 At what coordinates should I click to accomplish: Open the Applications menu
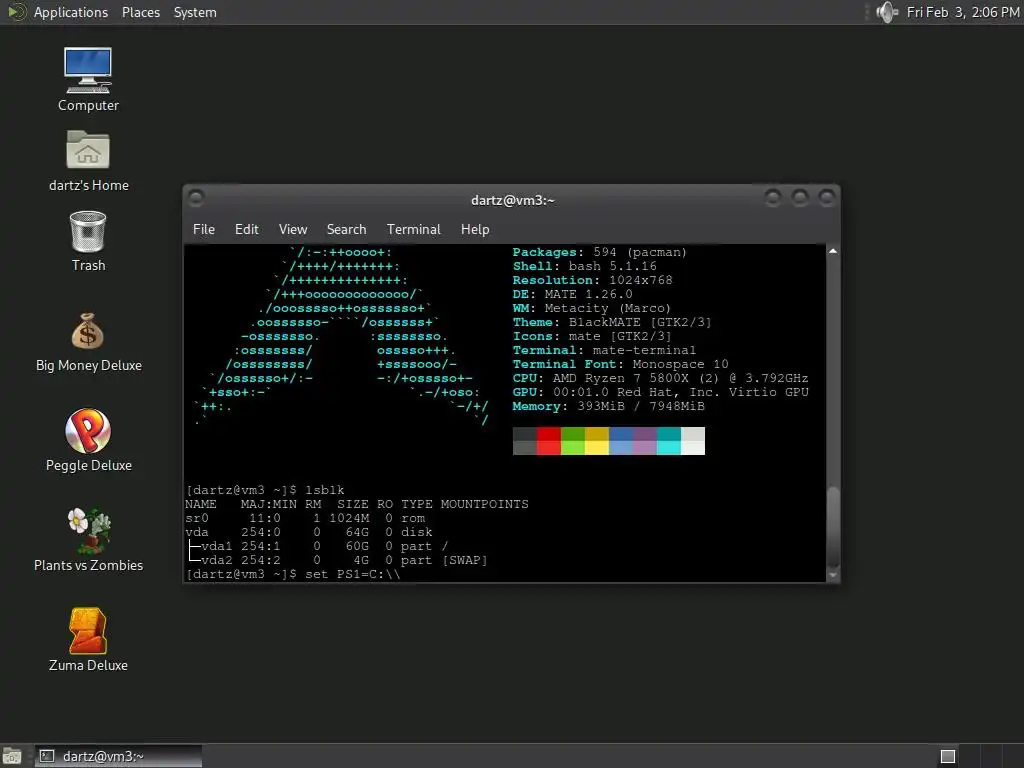point(71,12)
